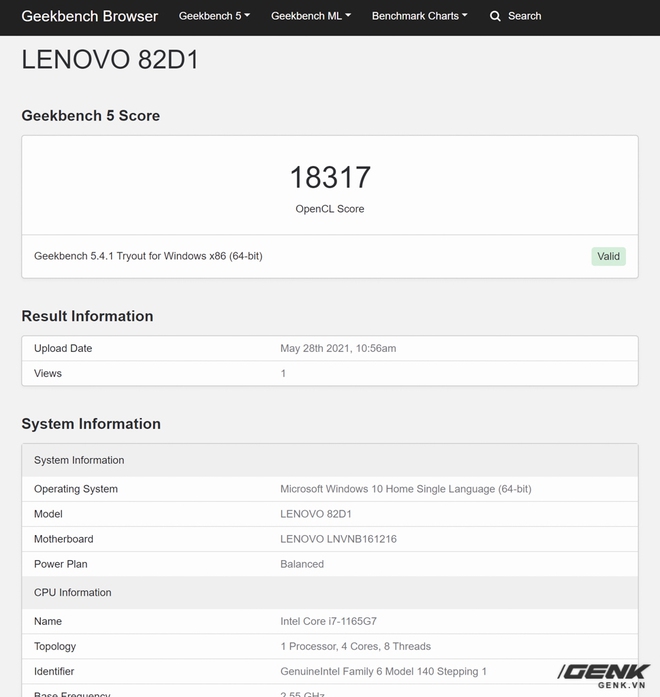The width and height of the screenshot is (660, 697).
Task: Expand the Geekbench 5 dropdown menu
Action: [x=214, y=16]
